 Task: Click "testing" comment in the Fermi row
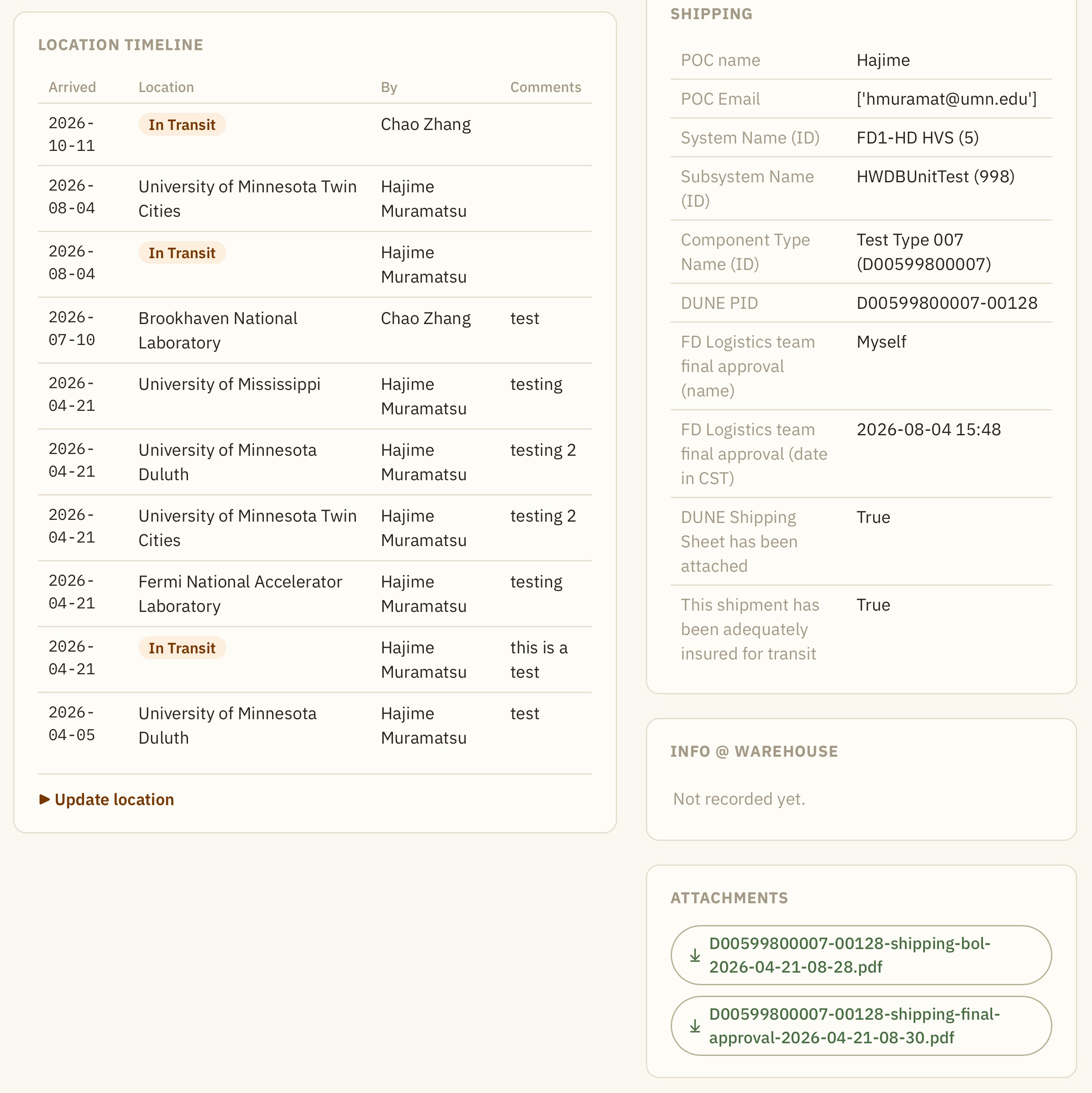tap(536, 581)
